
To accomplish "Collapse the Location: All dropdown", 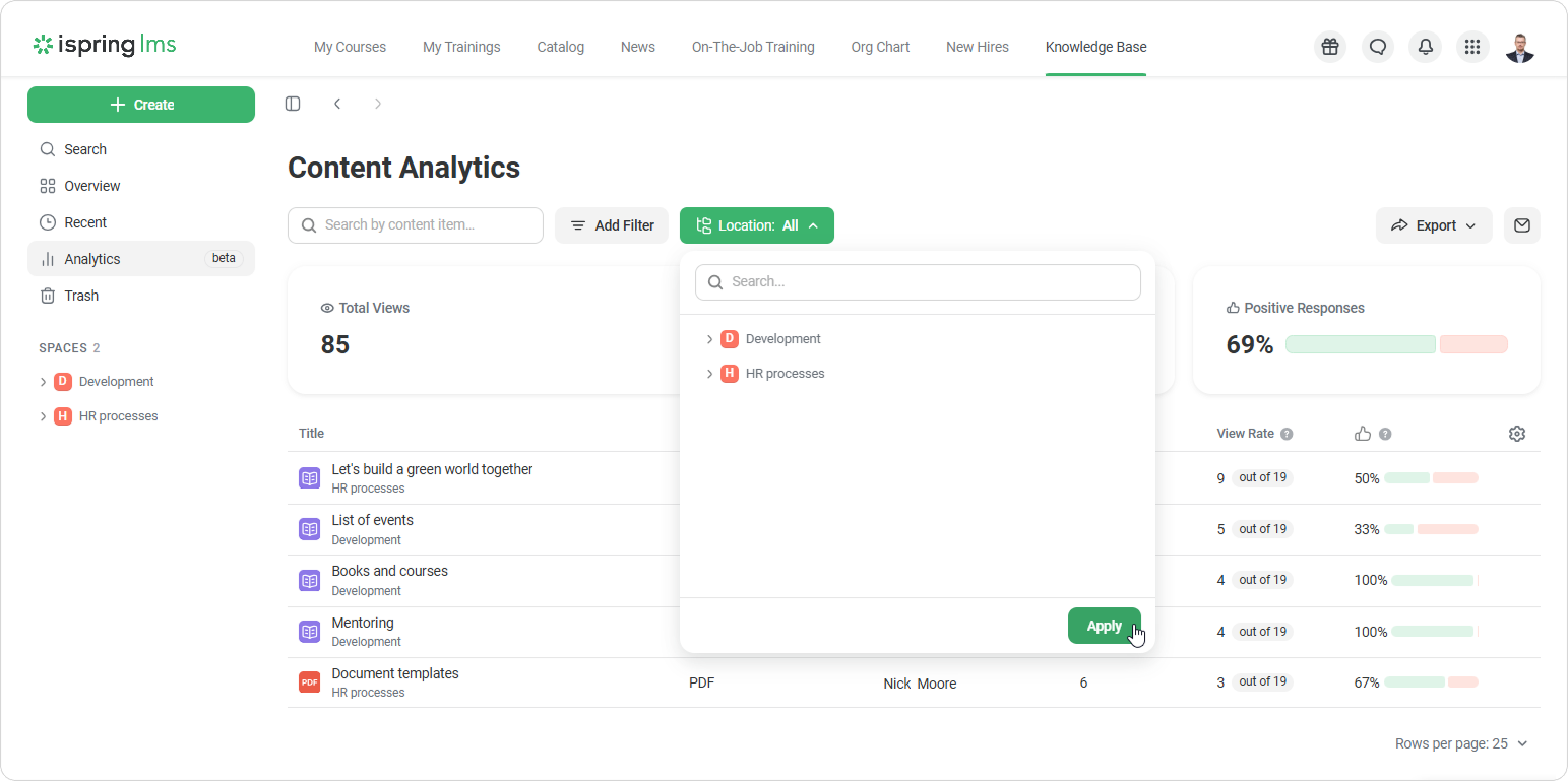I will (x=757, y=225).
